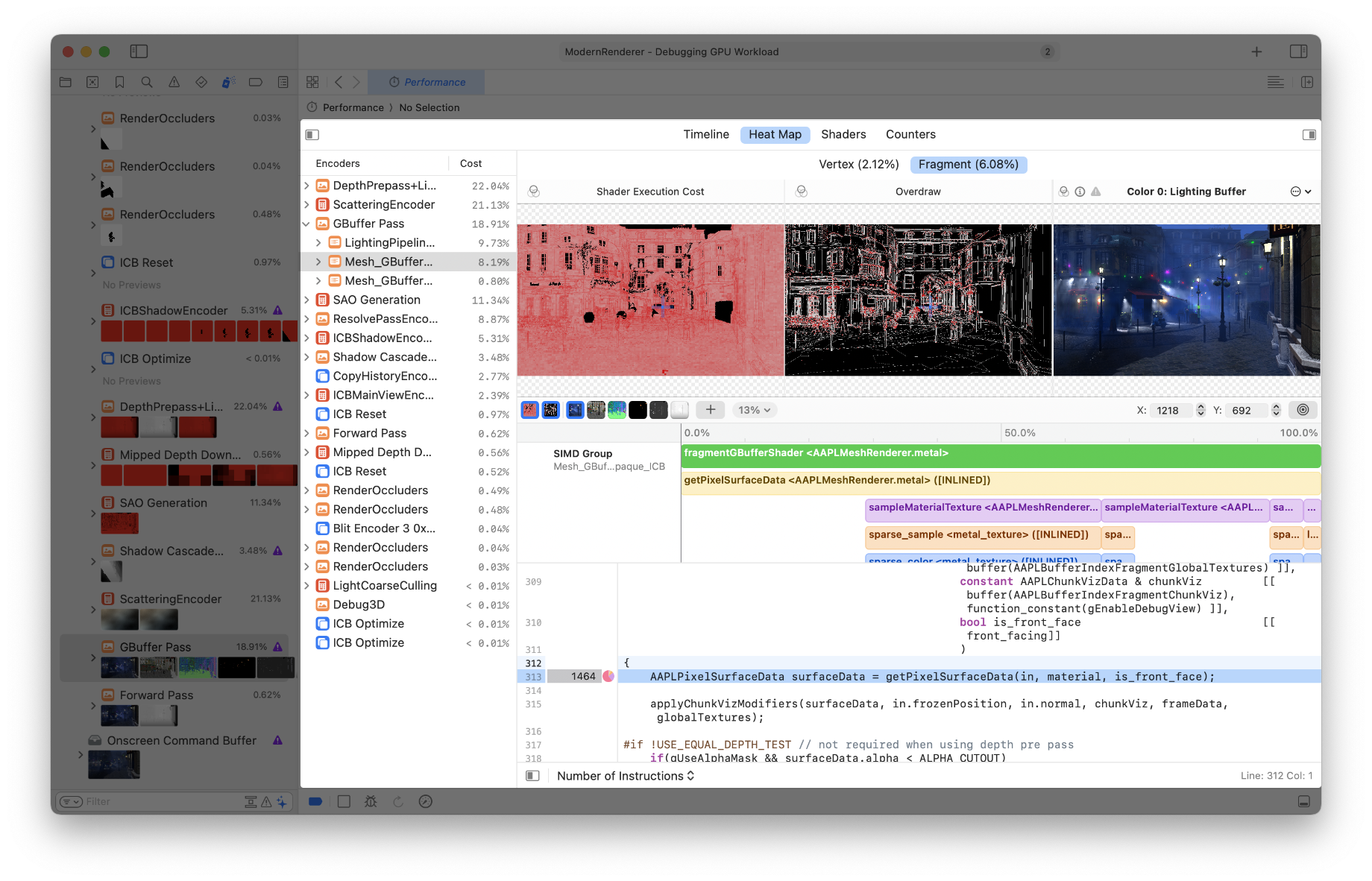Image resolution: width=1372 pixels, height=881 pixels.
Task: Switch to the Shaders tab
Action: coord(843,134)
